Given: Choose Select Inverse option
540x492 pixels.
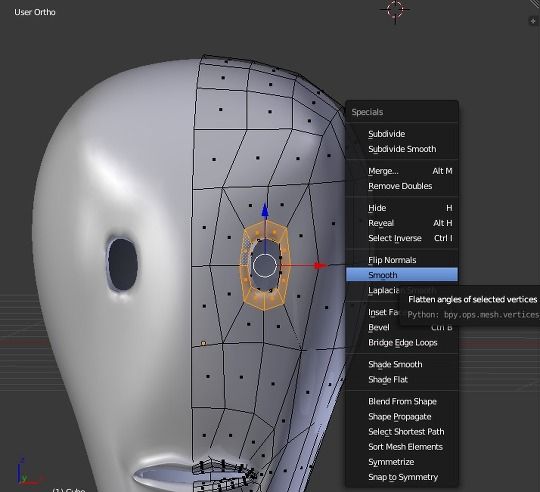Looking at the screenshot, I should (402, 238).
